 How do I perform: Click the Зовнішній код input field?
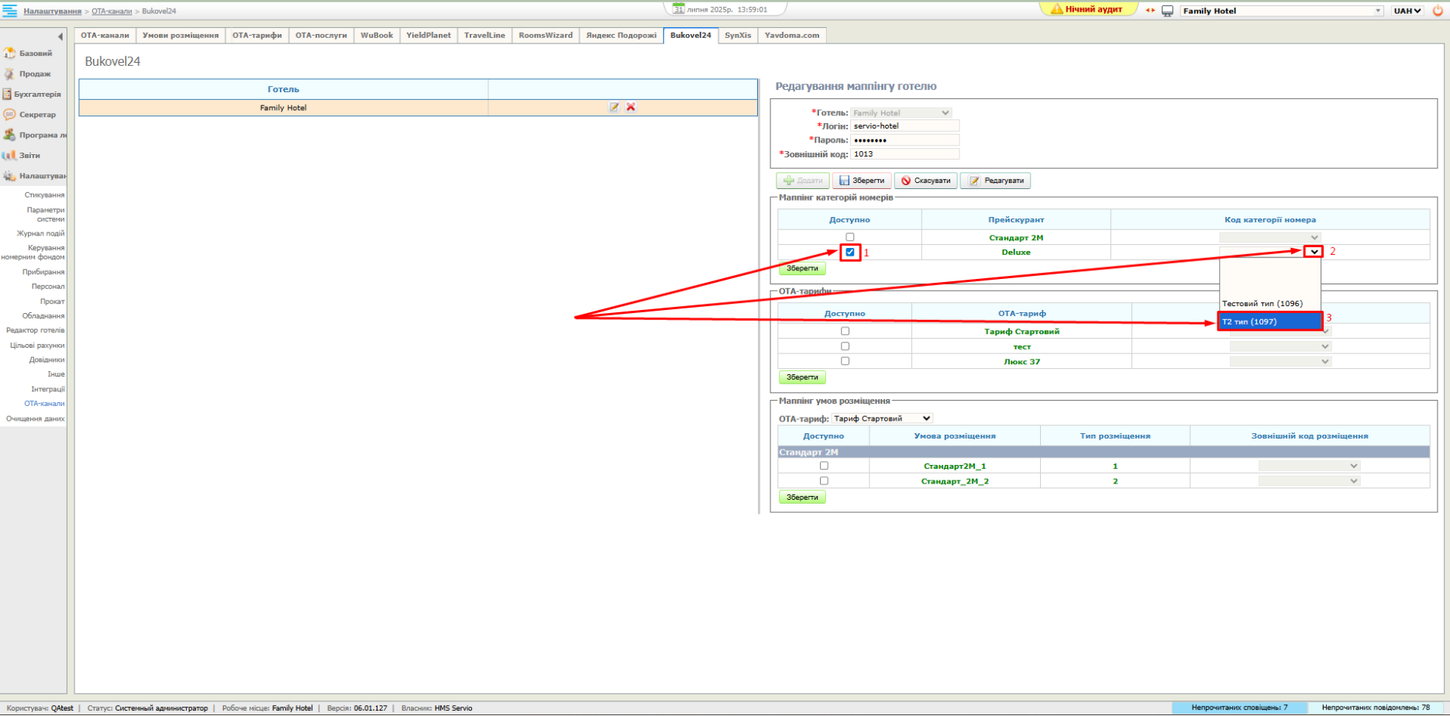coord(905,152)
